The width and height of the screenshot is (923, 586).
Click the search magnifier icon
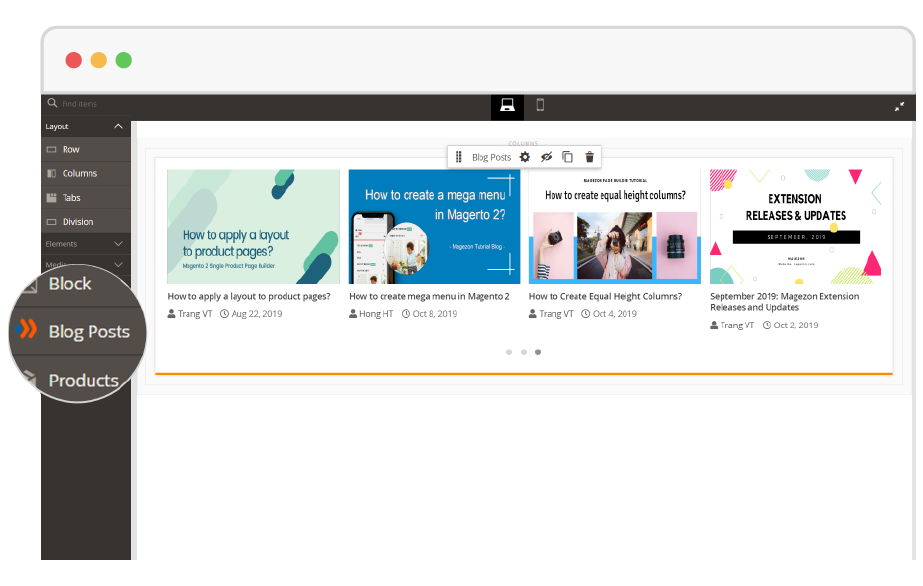(52, 103)
